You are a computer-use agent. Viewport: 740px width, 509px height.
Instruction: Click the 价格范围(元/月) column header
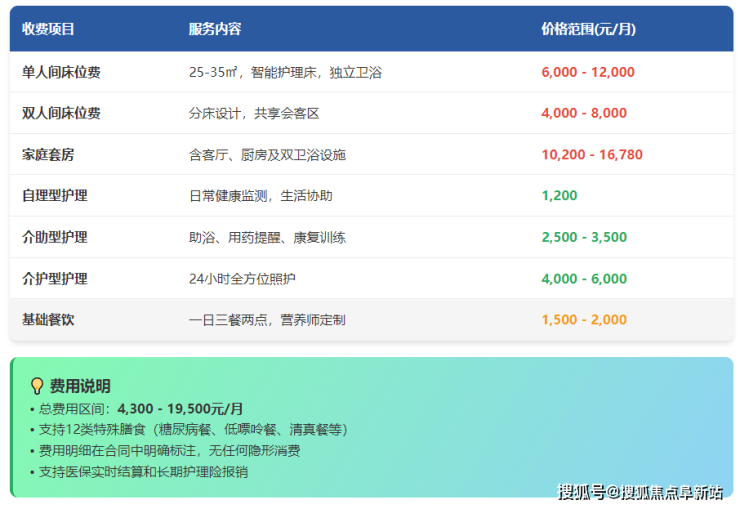coord(588,29)
